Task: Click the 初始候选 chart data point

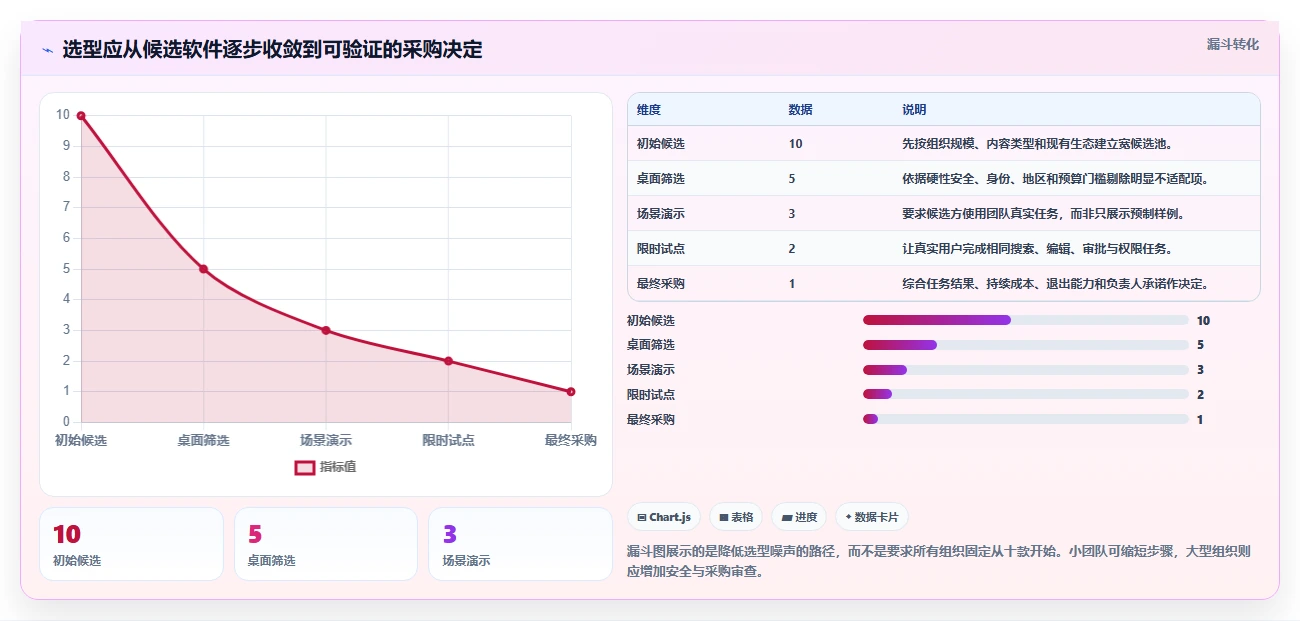Action: (81, 116)
